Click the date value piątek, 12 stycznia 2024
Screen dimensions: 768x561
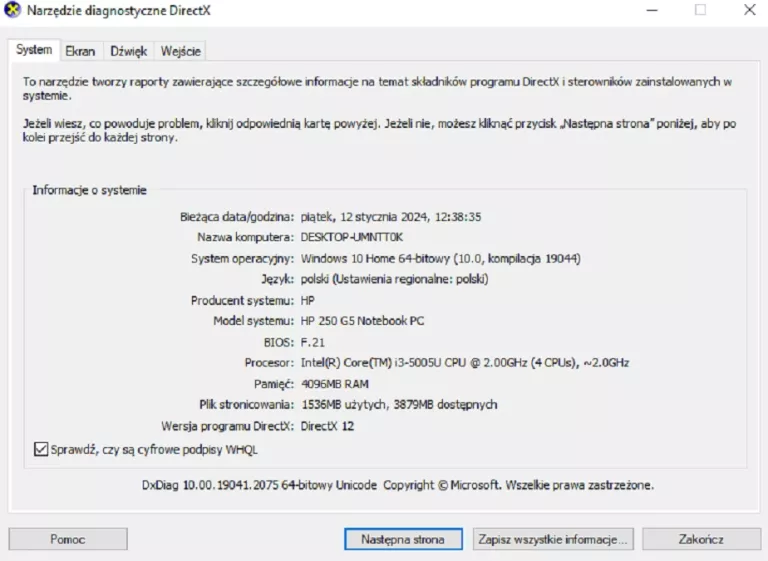pos(391,217)
